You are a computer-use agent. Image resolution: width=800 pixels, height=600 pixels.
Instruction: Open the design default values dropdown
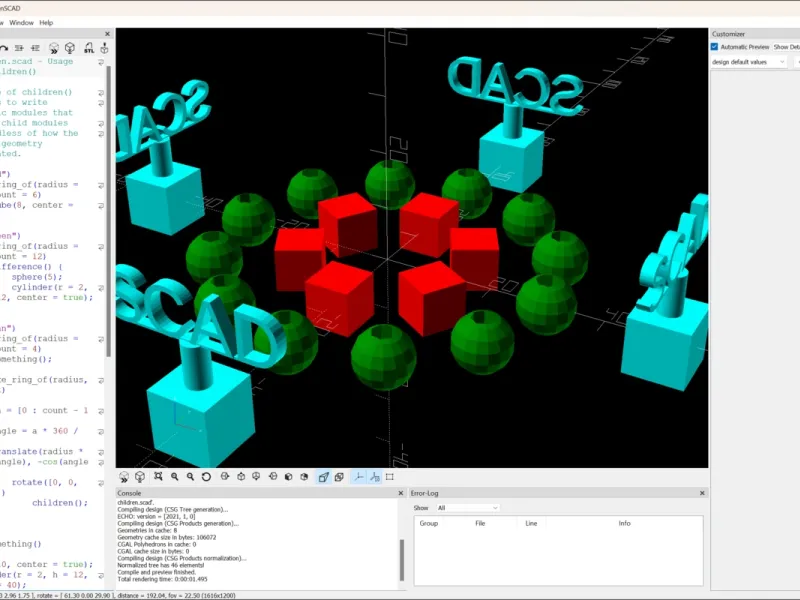(x=748, y=62)
